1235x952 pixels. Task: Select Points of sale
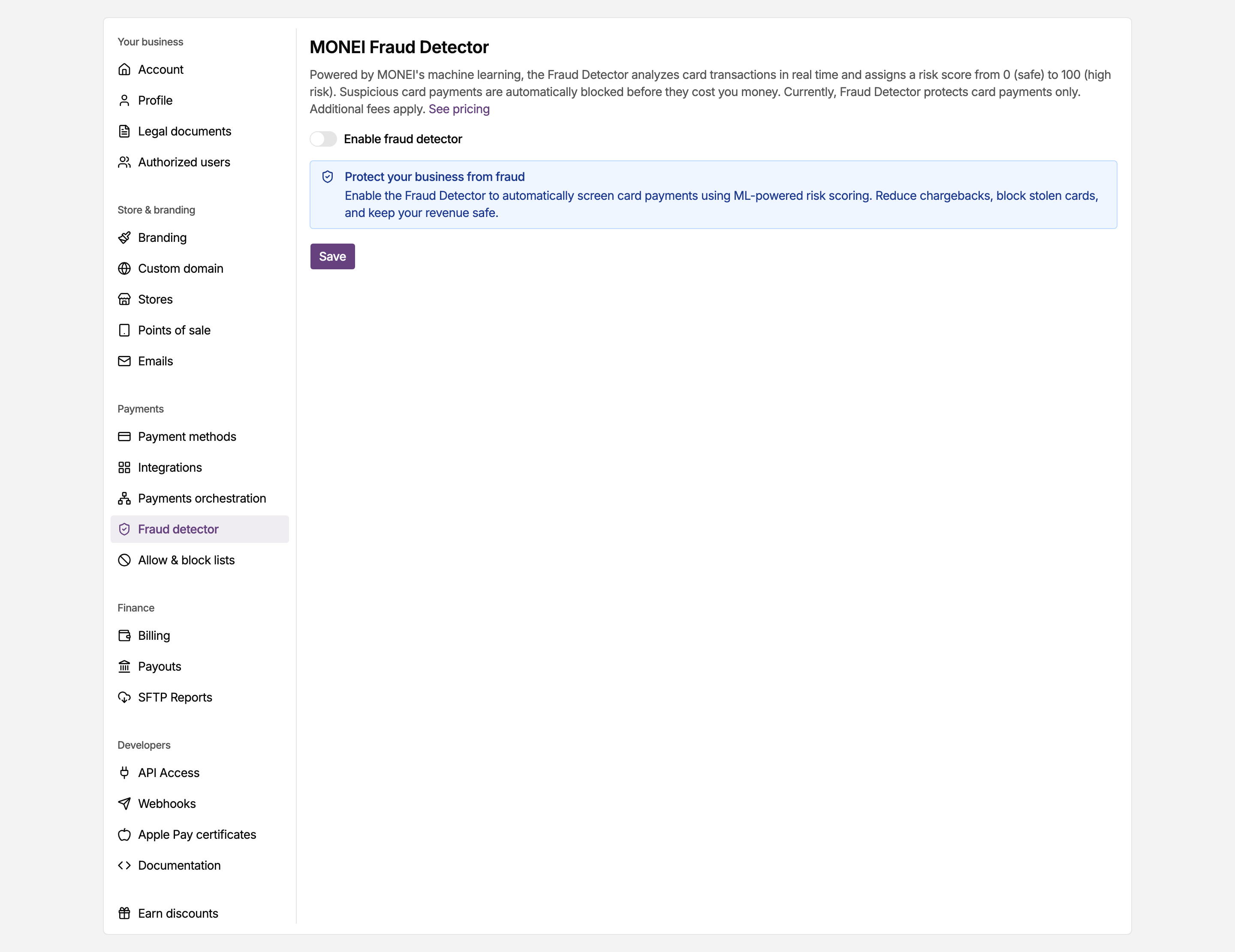[199, 330]
